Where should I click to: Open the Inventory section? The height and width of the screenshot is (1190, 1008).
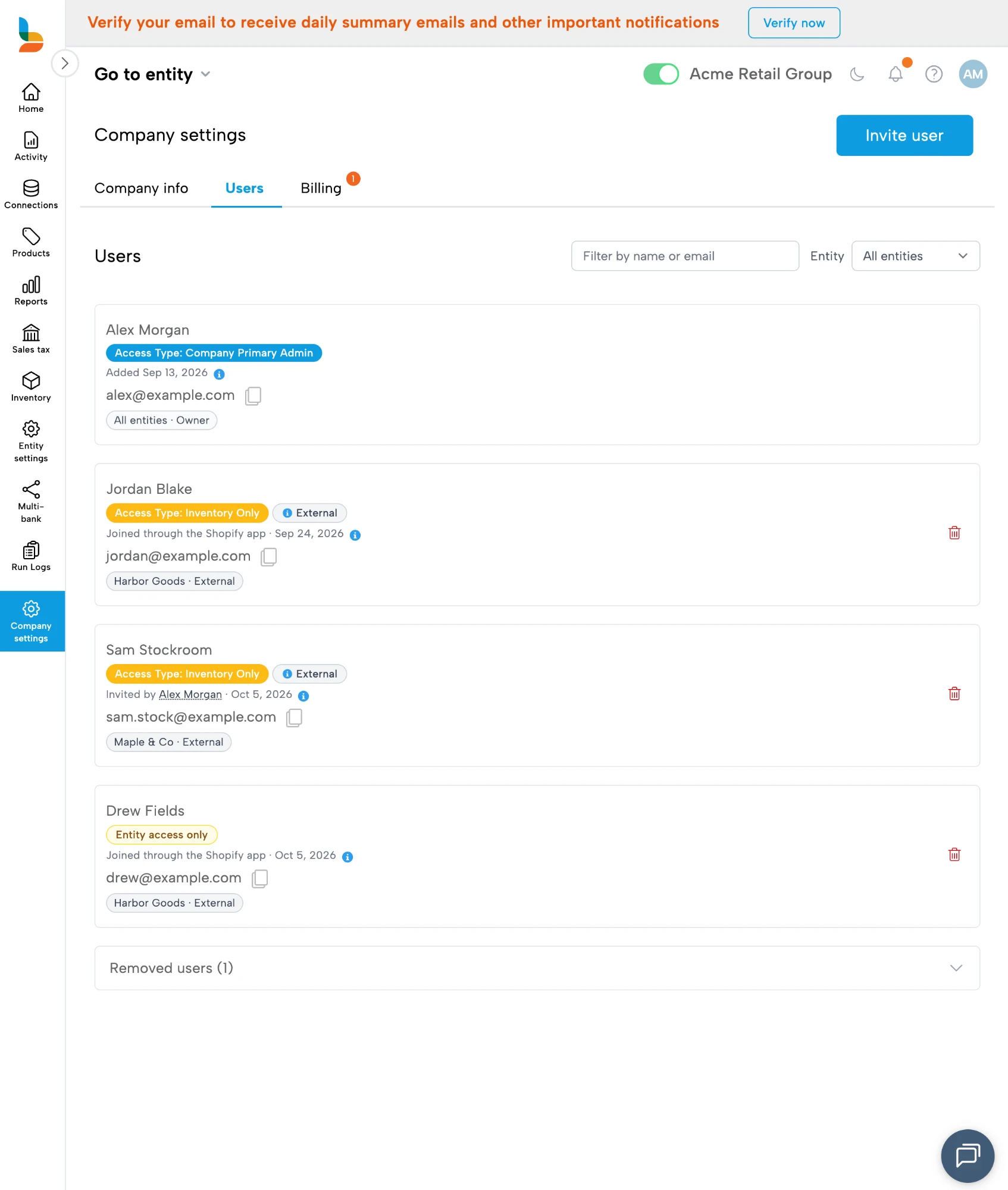pyautogui.click(x=31, y=387)
